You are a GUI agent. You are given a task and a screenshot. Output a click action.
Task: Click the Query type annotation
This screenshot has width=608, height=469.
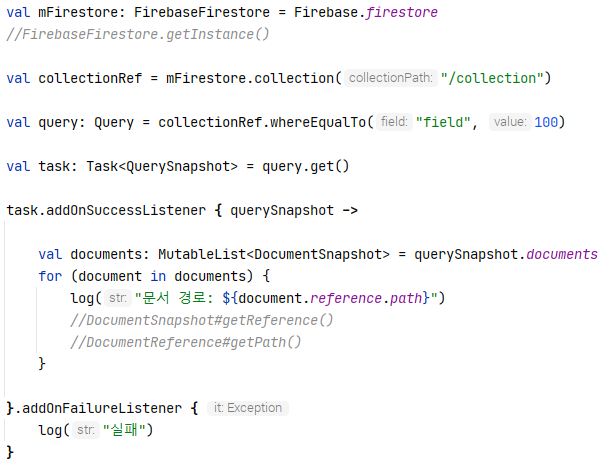click(x=114, y=122)
